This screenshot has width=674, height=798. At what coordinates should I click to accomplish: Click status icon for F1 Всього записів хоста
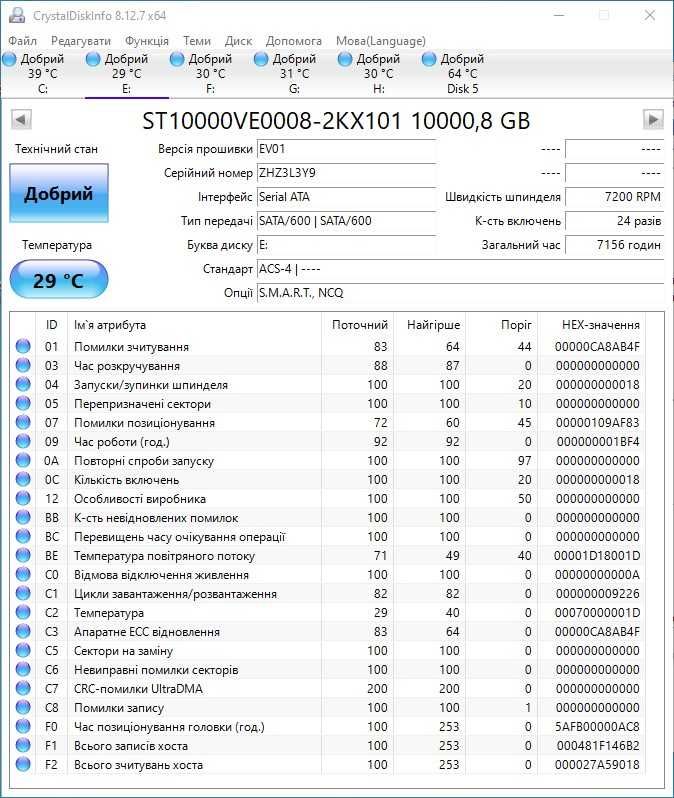tap(23, 745)
